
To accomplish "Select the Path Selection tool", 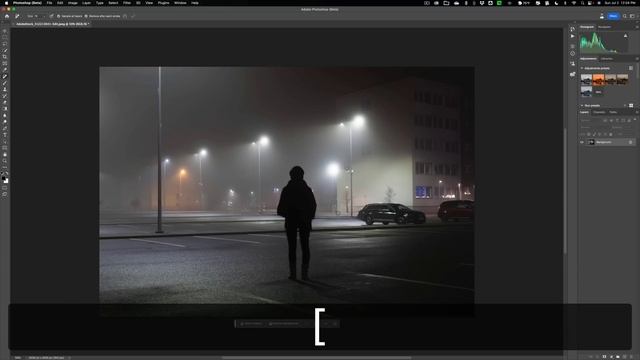I will [5, 141].
